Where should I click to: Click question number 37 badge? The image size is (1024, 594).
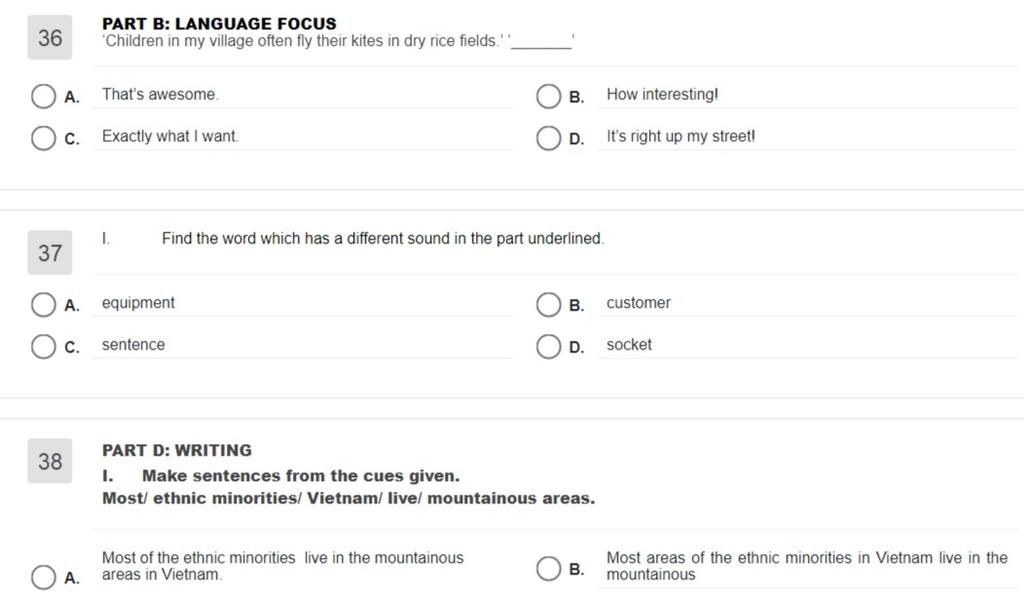(50, 253)
